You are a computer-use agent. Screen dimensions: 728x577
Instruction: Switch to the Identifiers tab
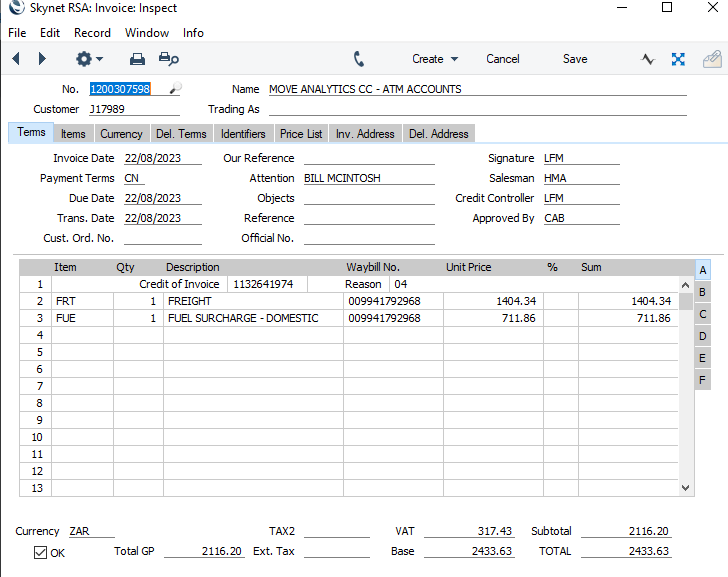[243, 134]
